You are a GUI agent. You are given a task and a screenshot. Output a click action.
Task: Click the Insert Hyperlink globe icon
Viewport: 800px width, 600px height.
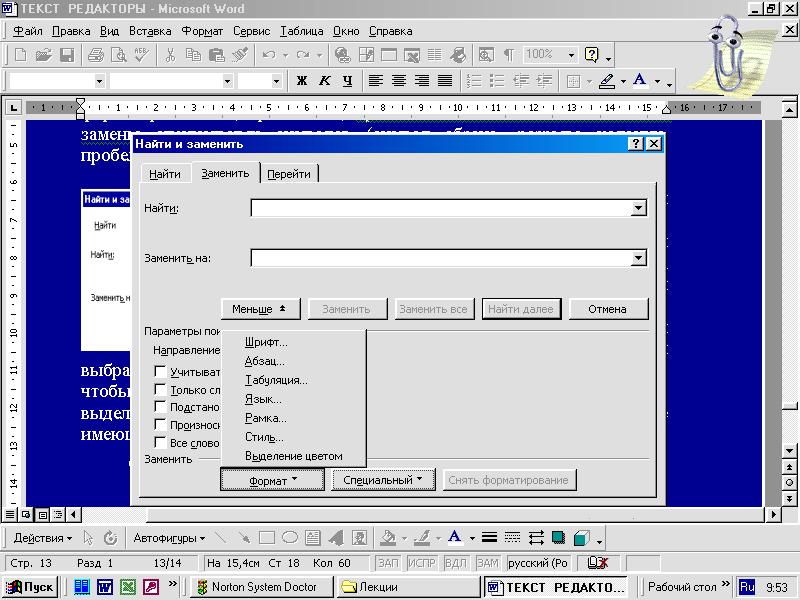tap(342, 55)
